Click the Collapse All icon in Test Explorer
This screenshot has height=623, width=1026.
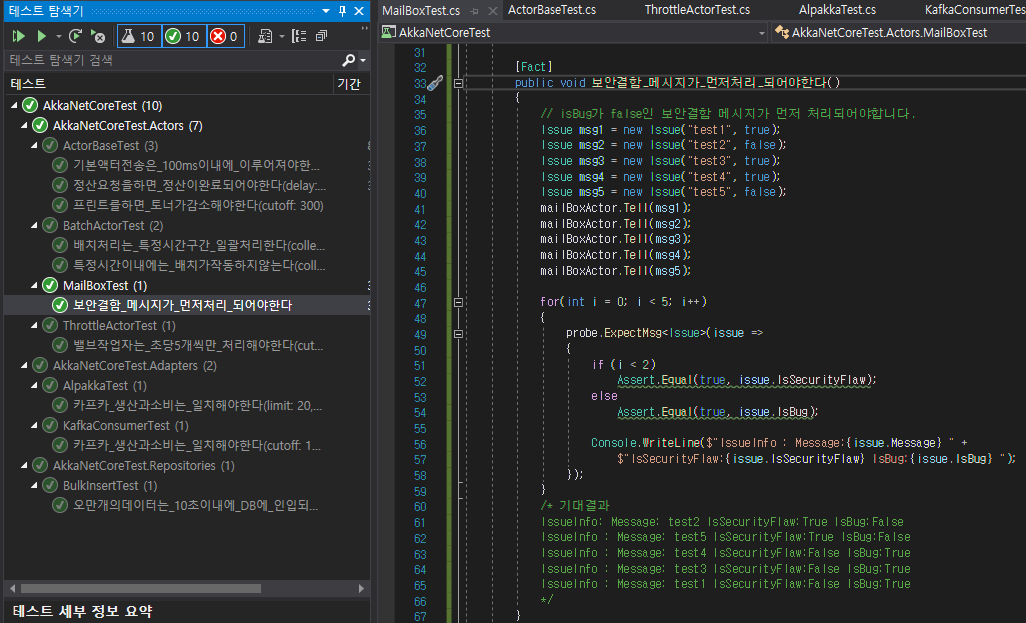pyautogui.click(x=321, y=36)
